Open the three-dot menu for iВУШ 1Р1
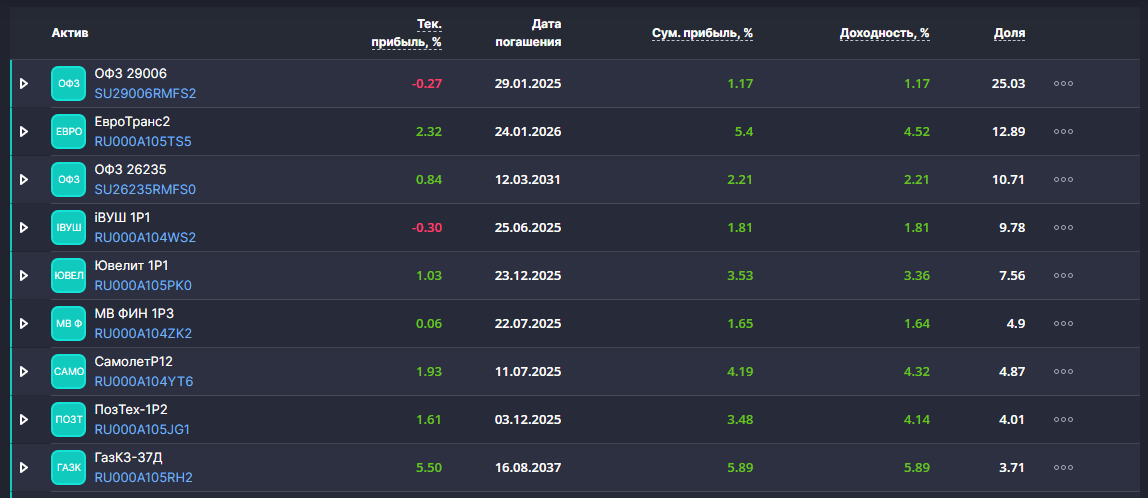Screen dimensions: 1148x498 point(1063,228)
